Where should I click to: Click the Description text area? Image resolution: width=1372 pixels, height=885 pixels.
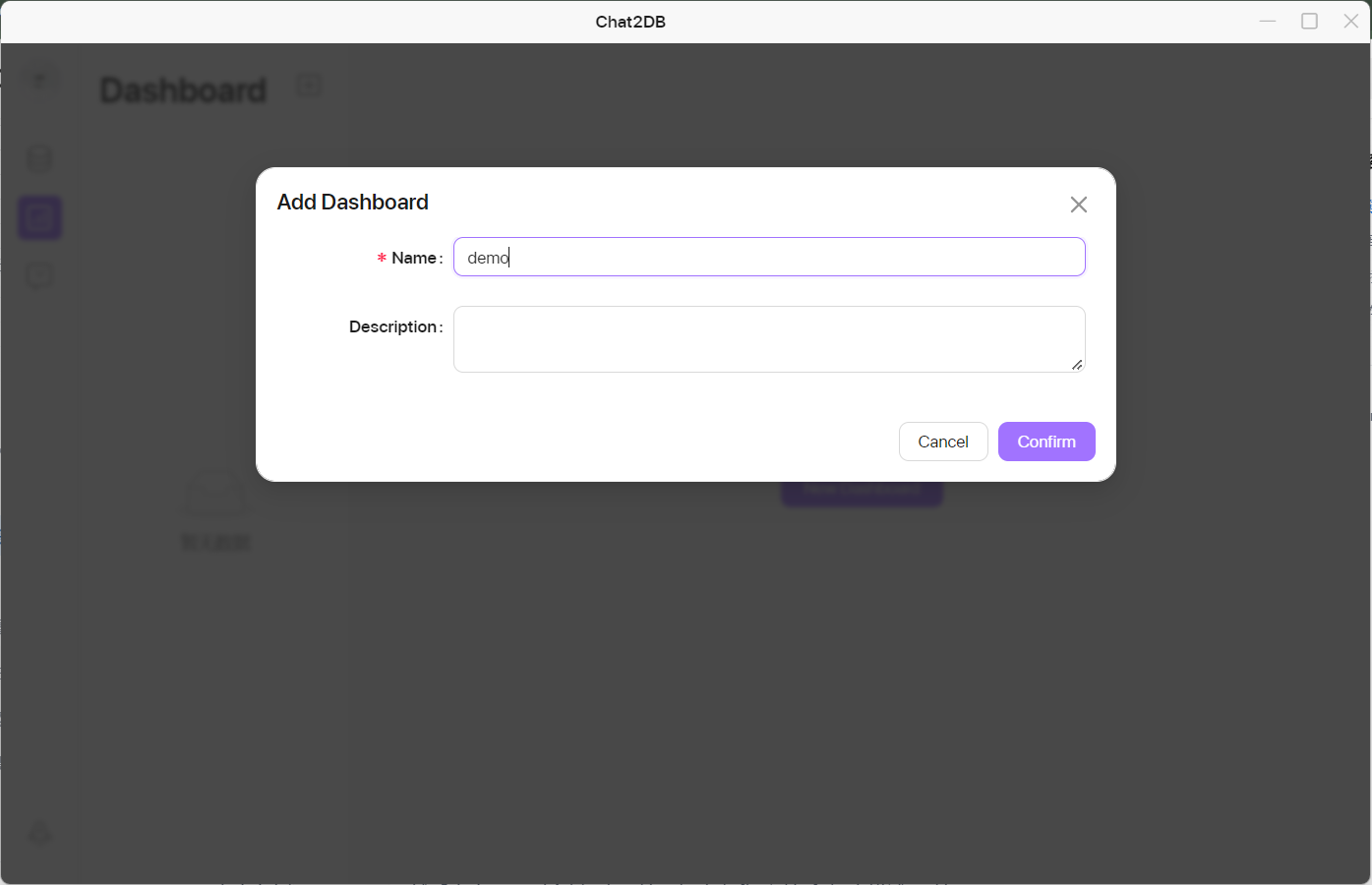tap(769, 339)
